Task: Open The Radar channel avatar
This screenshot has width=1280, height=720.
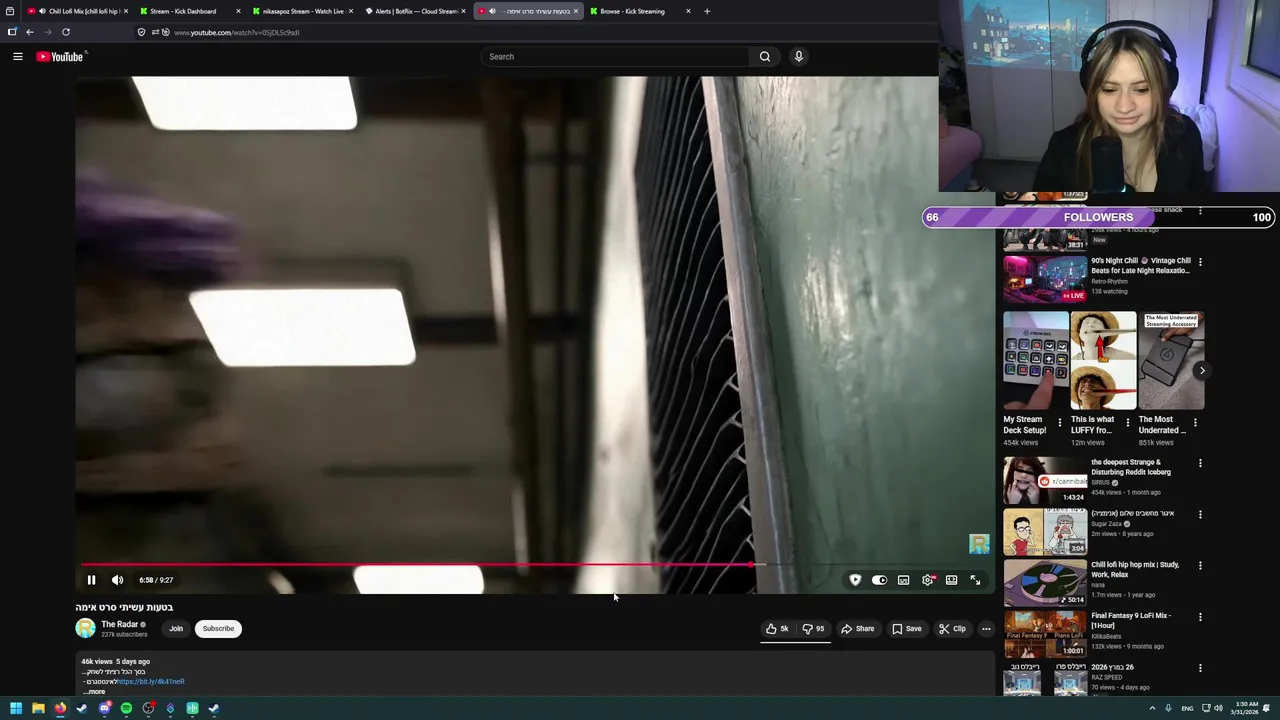Action: tap(86, 628)
